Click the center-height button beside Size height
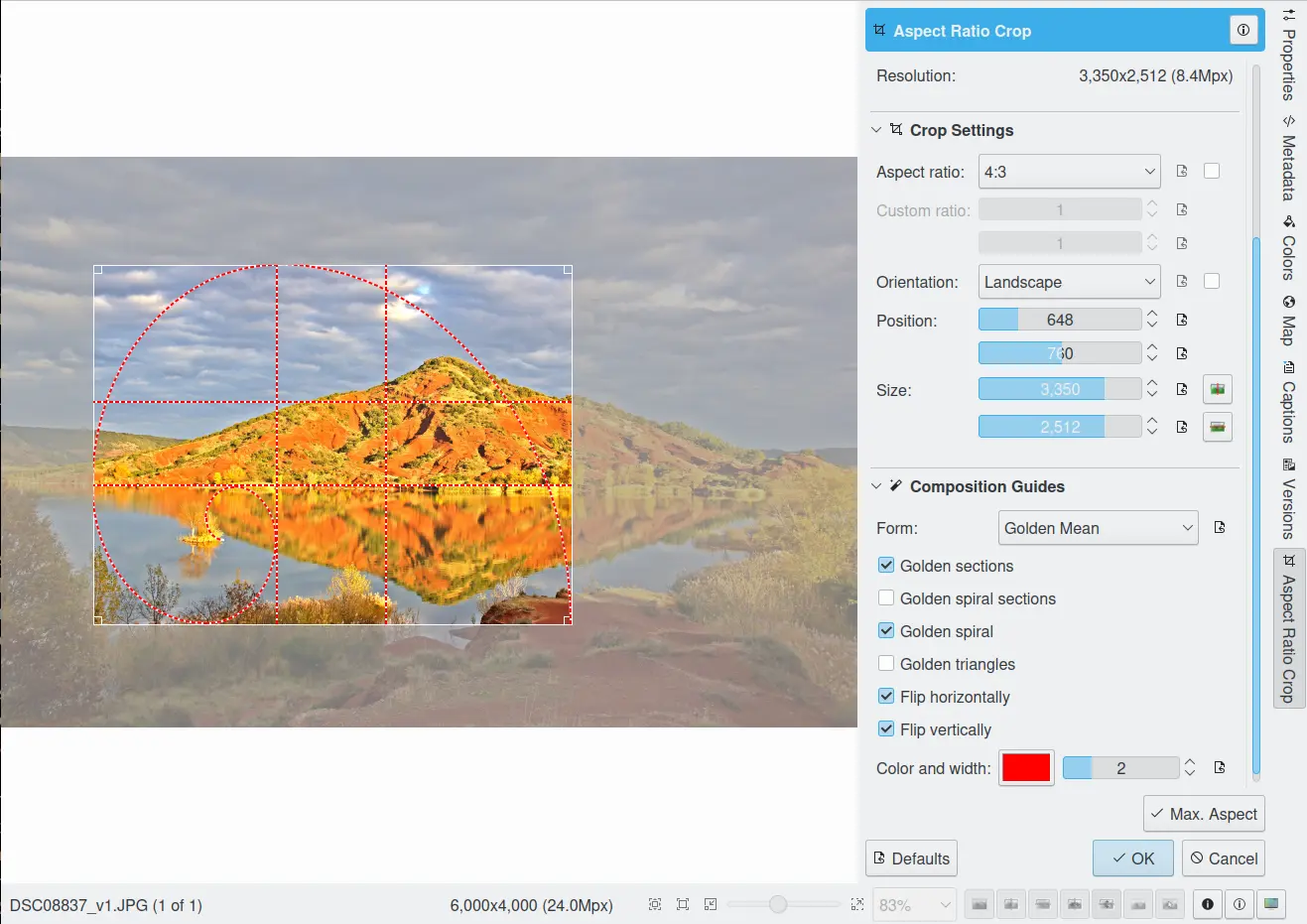 [x=1217, y=427]
